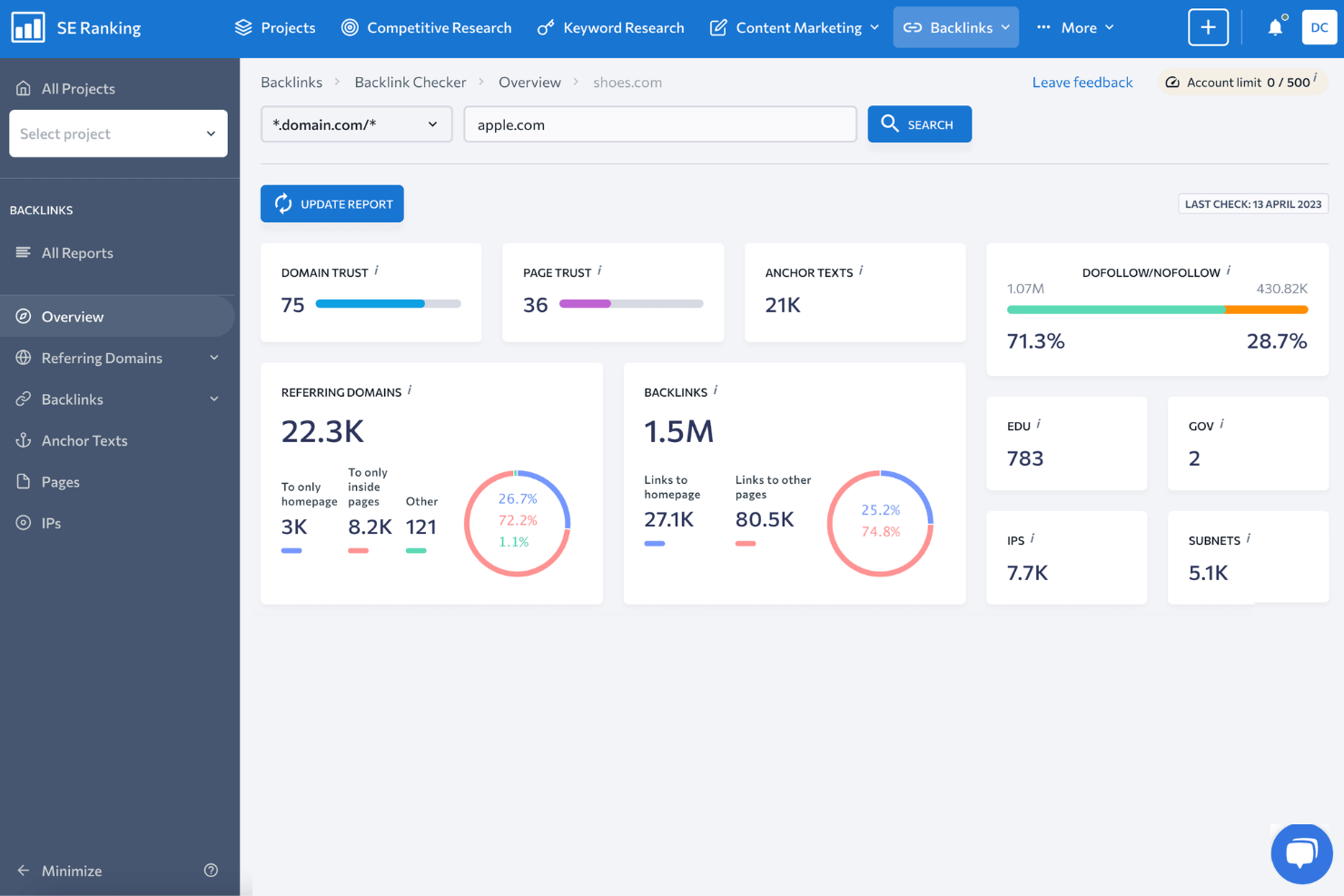Open the More navigation dropdown
This screenshot has width=1344, height=896.
(1075, 27)
